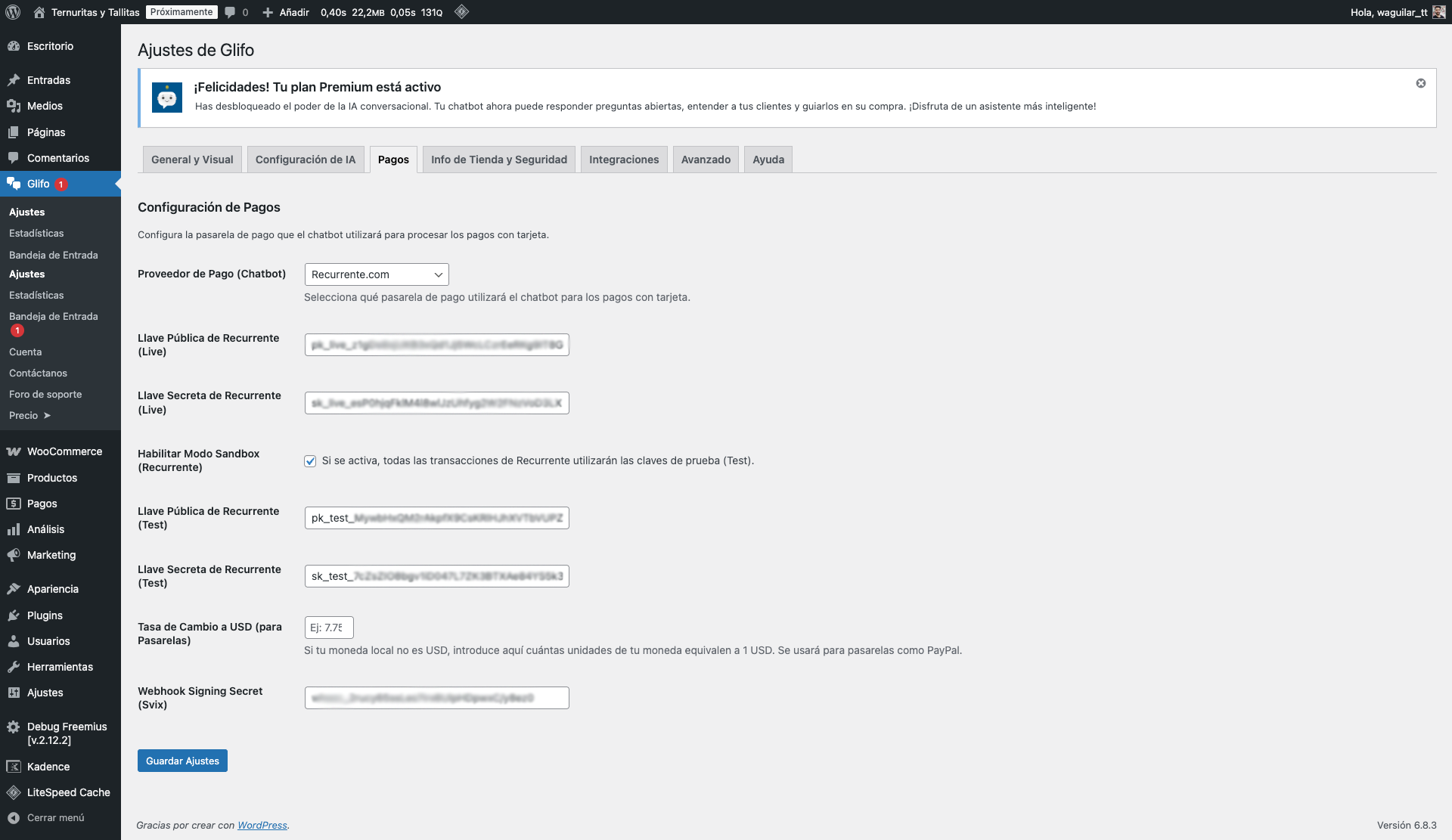Collapse the sidebar with Cerrar menú
The height and width of the screenshot is (840, 1452).
tap(55, 818)
